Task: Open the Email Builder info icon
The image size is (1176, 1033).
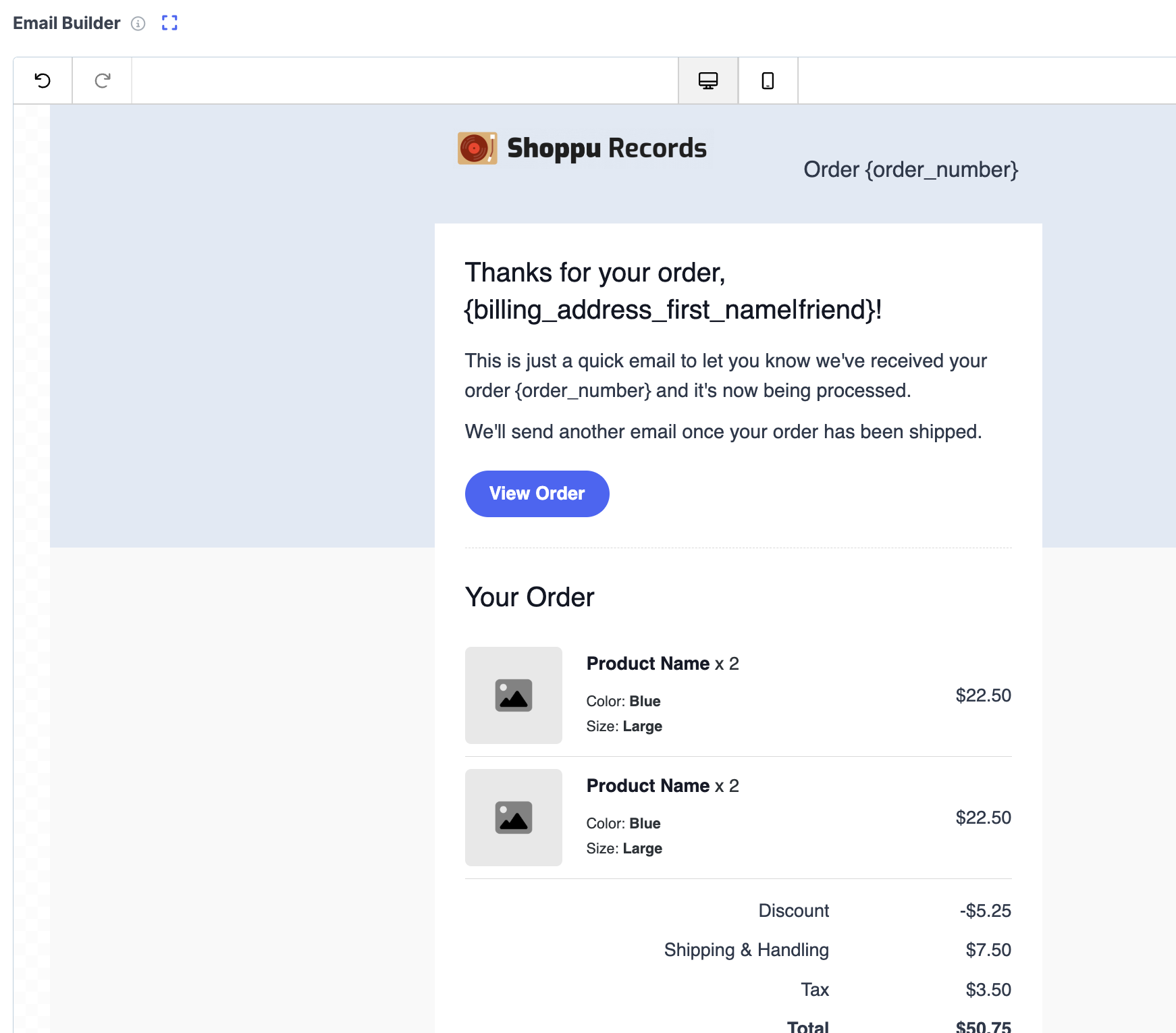Action: (138, 24)
